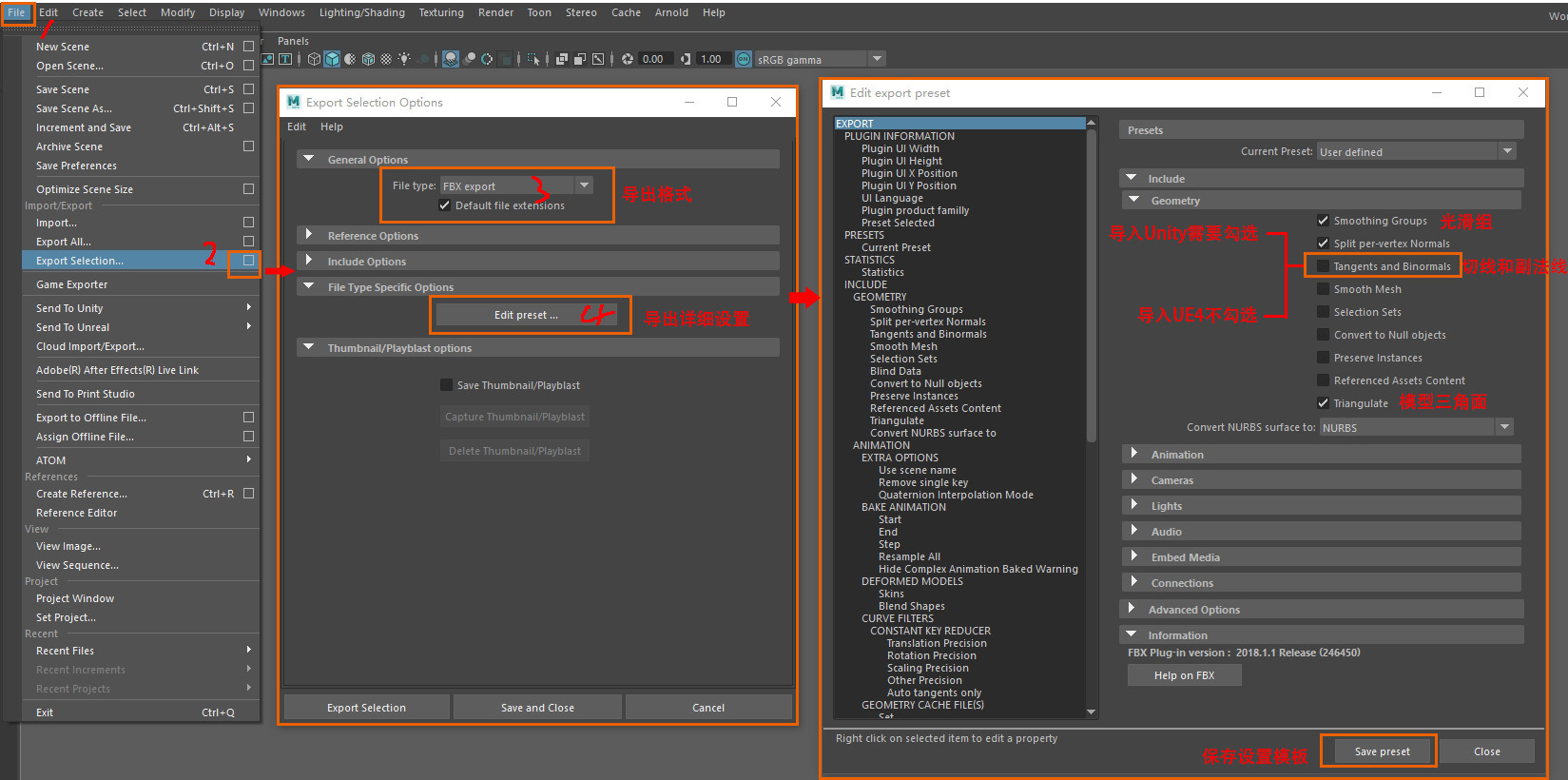Click the exposure aperture icon
1568x780 pixels.
[628, 59]
